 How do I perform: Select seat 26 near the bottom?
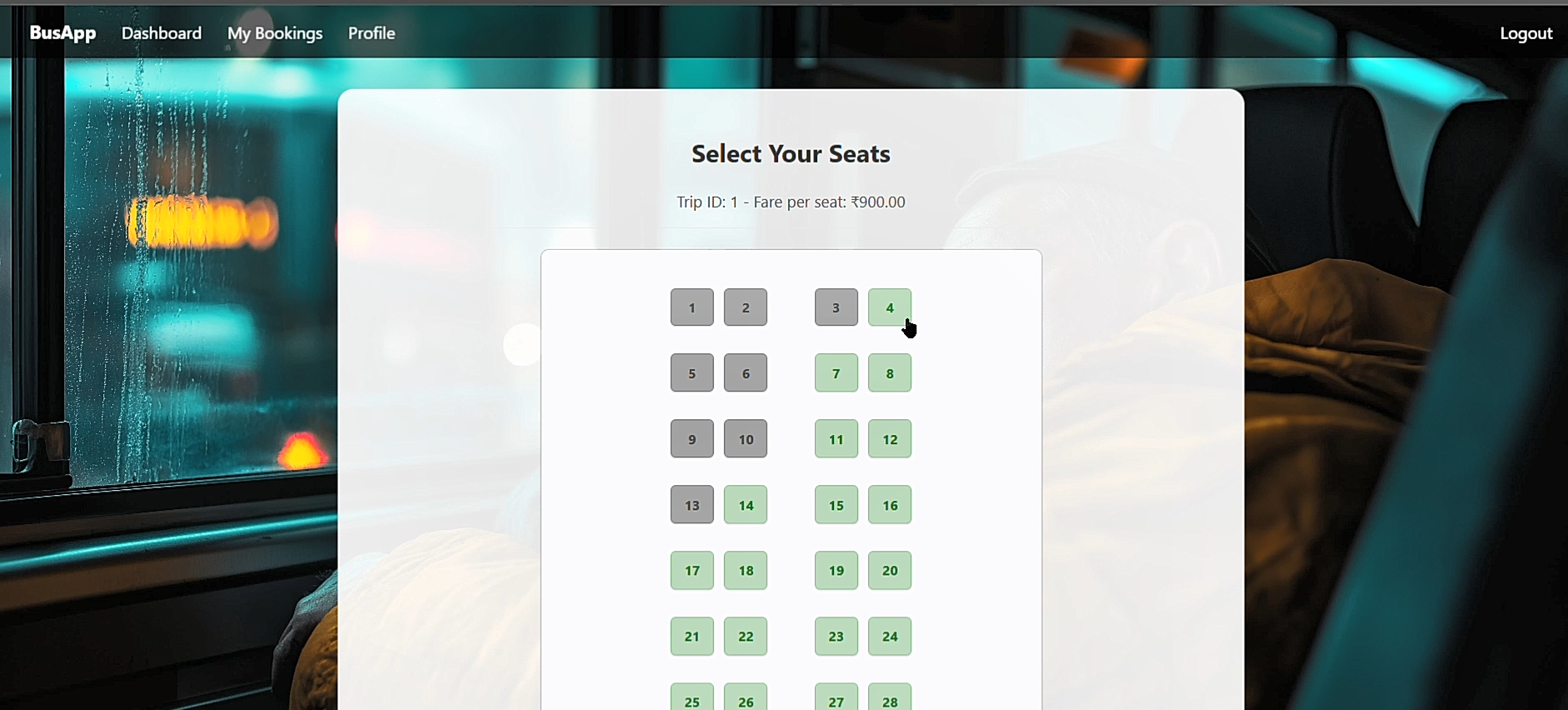pyautogui.click(x=745, y=700)
